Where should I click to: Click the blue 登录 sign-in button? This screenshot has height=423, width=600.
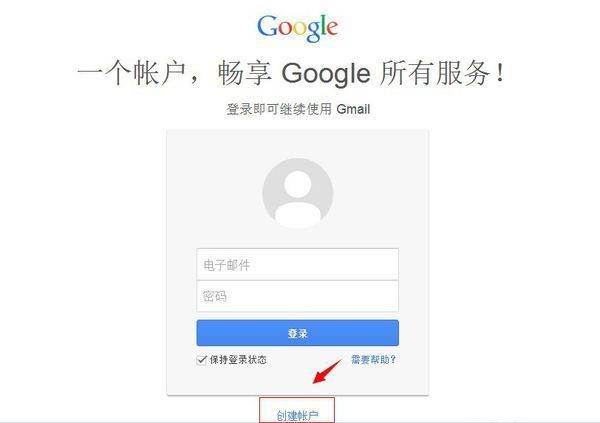tap(297, 333)
